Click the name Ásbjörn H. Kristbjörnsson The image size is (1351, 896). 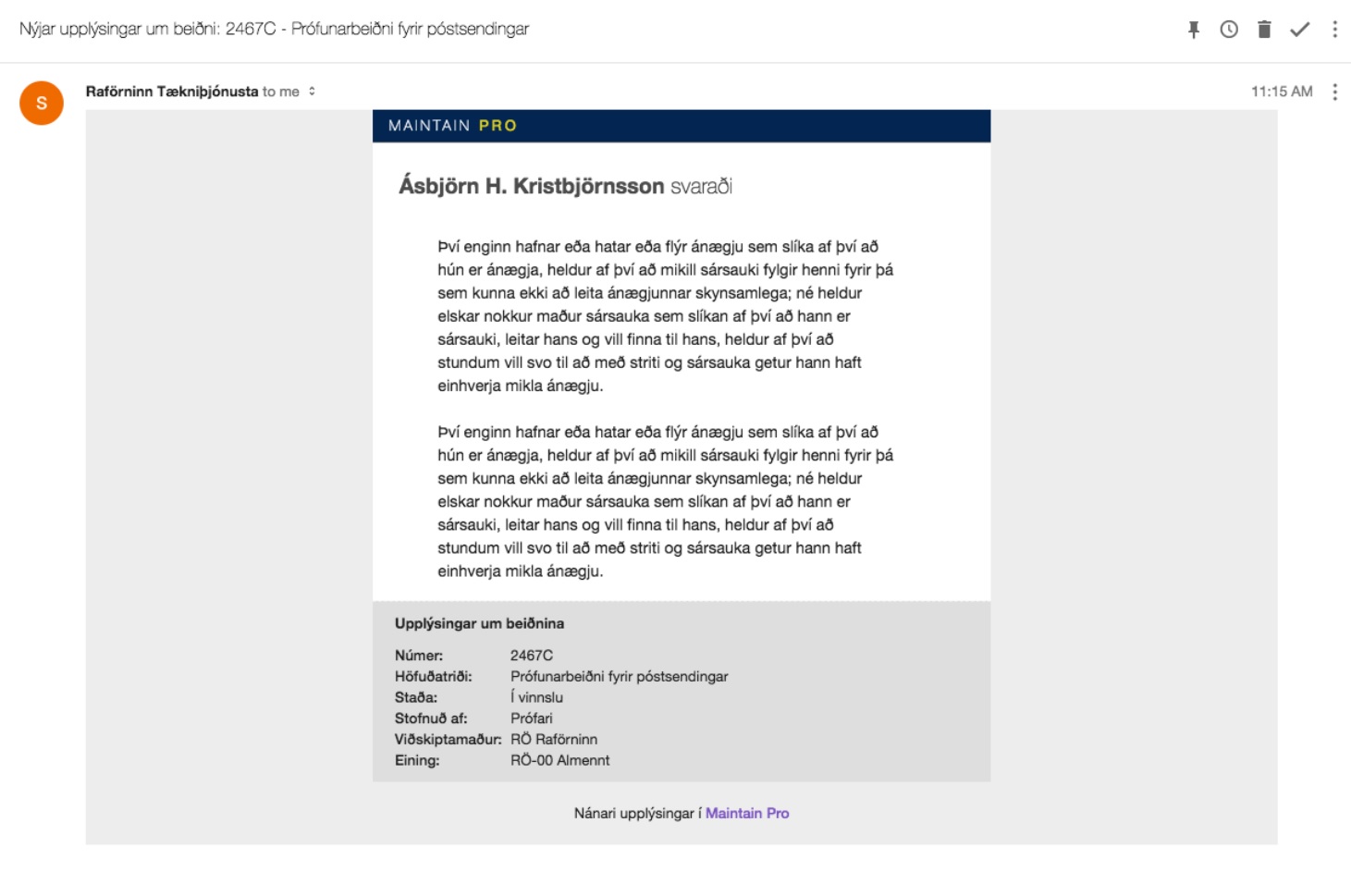(532, 186)
